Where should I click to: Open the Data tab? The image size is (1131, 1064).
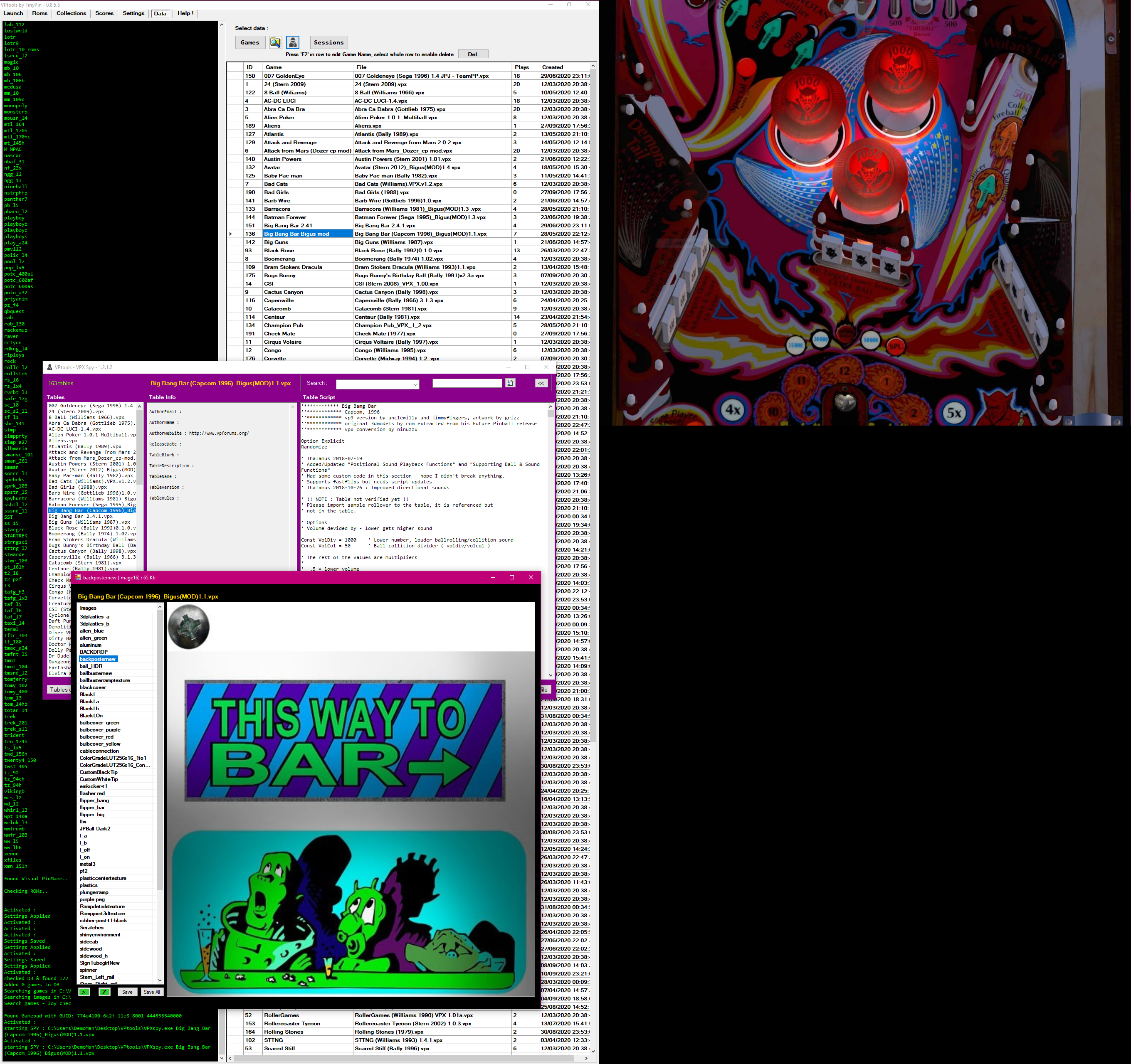pyautogui.click(x=161, y=14)
